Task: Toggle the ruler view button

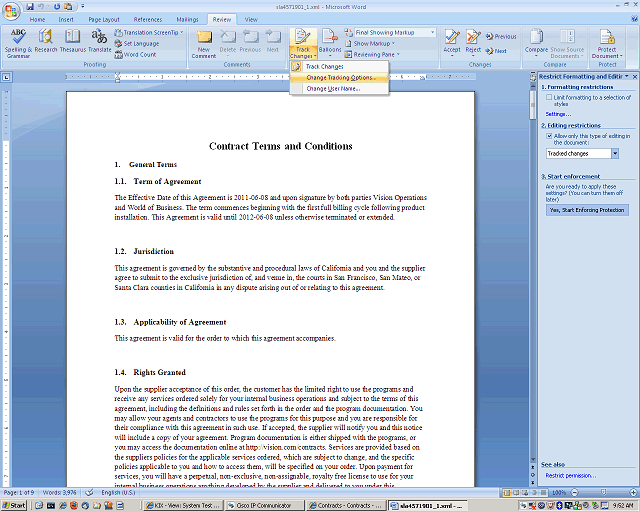Action: pyautogui.click(x=532, y=76)
